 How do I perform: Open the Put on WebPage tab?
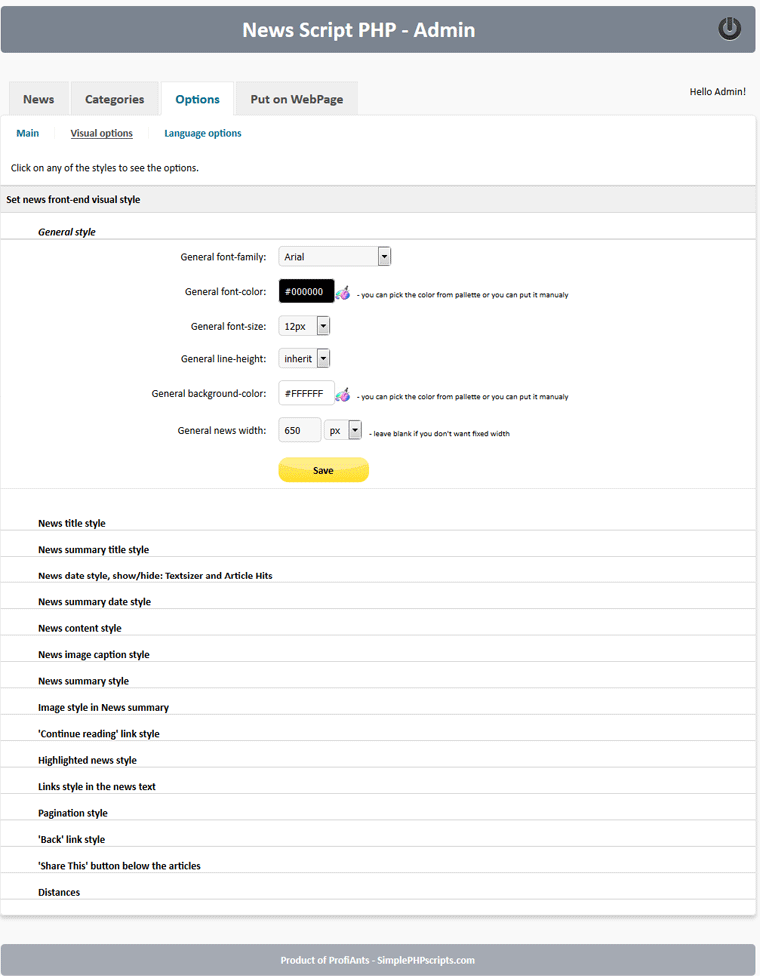coord(296,99)
